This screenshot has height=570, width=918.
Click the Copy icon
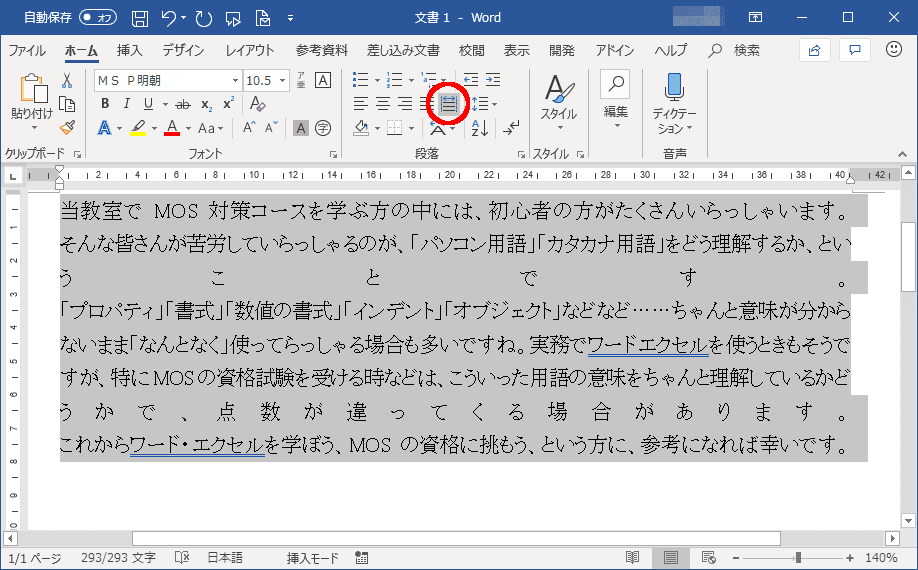(x=67, y=104)
